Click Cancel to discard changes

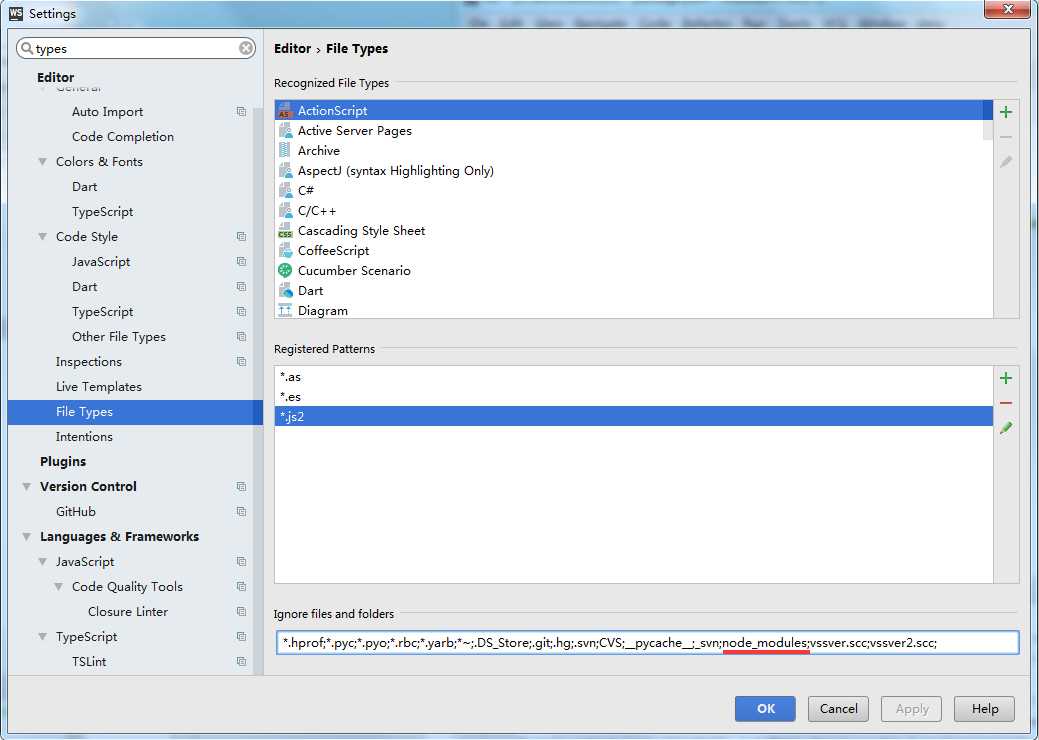coord(838,709)
